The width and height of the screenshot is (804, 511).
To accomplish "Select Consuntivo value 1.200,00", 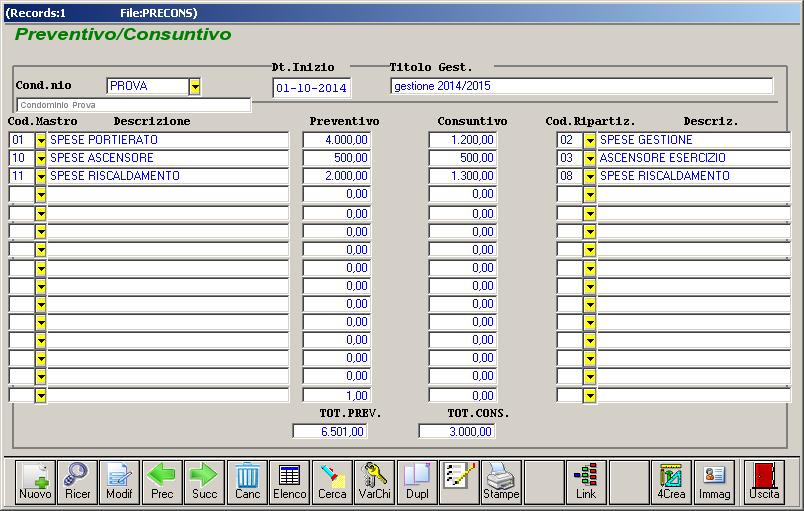I will click(x=463, y=140).
